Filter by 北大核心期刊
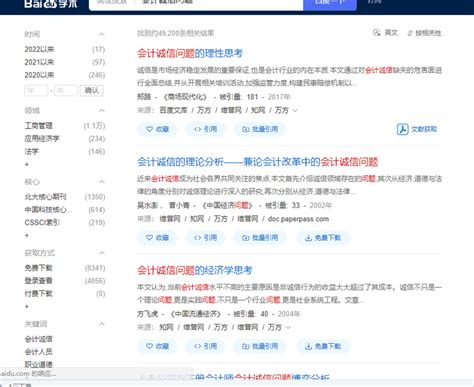474x387 pixels. [45, 197]
